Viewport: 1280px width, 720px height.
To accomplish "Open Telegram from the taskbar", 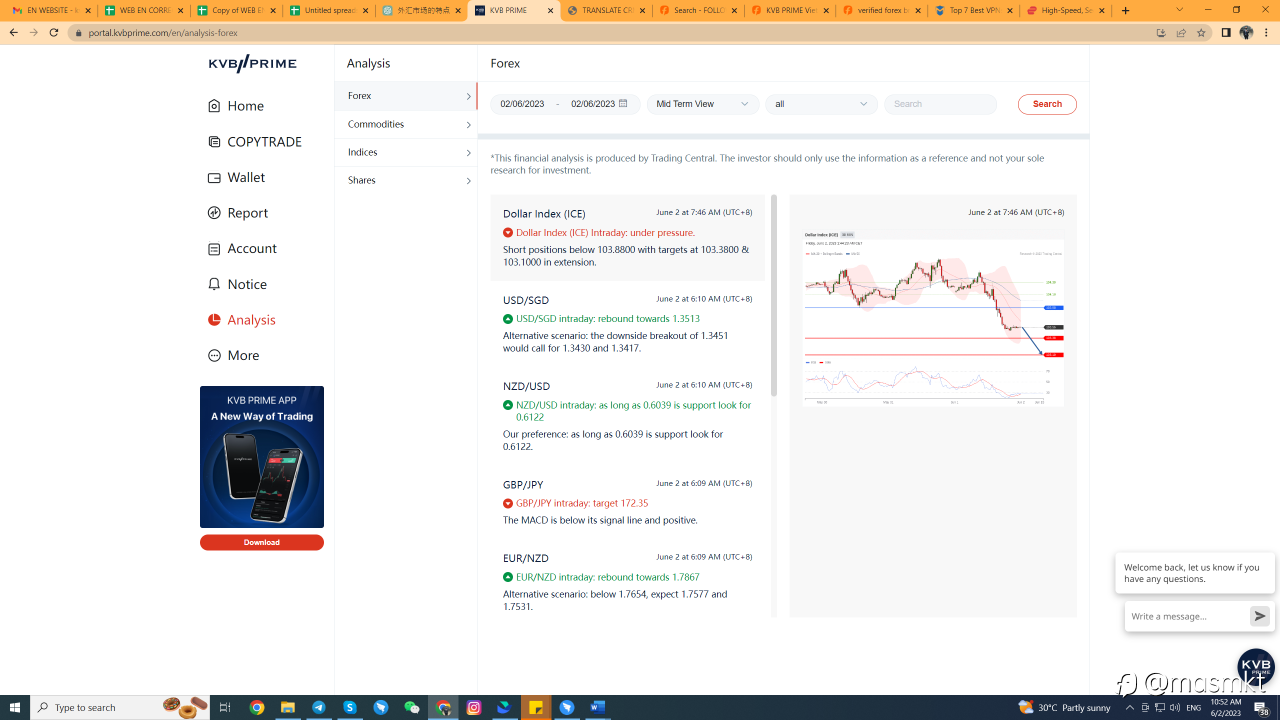I will [x=319, y=708].
